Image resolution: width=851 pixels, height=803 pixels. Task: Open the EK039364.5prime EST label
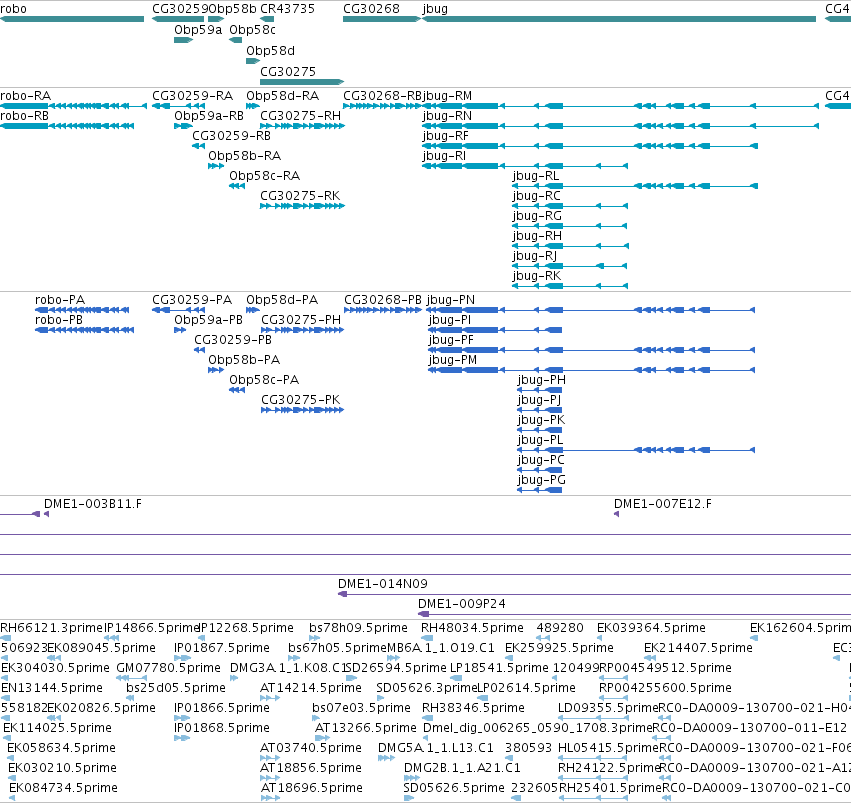pyautogui.click(x=651, y=628)
